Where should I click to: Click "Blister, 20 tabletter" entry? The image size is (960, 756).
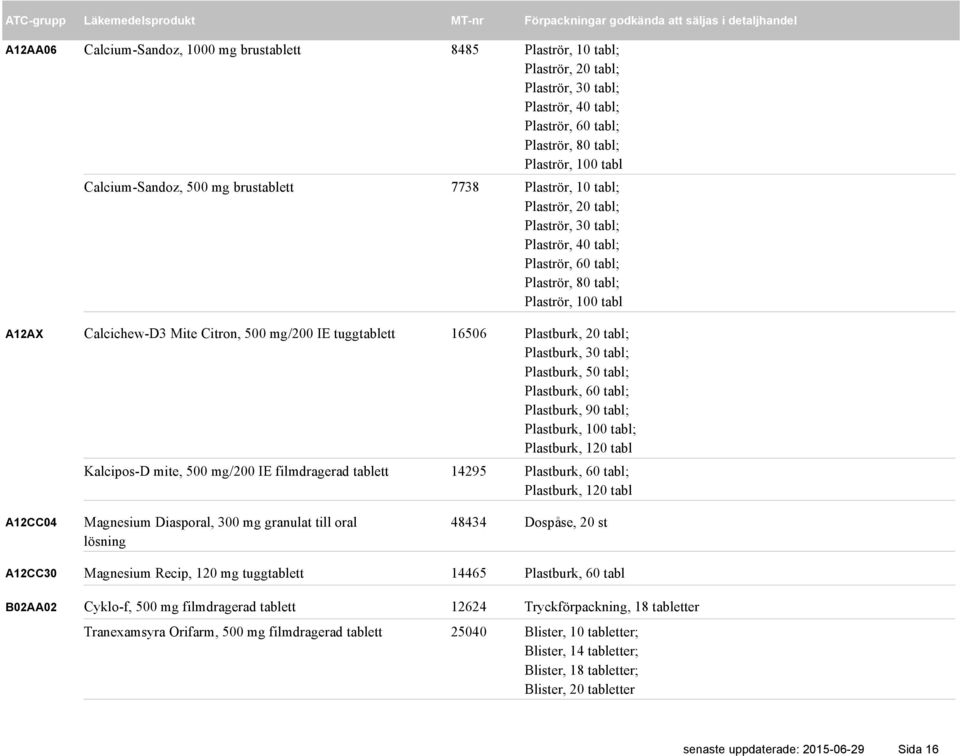coord(580,690)
